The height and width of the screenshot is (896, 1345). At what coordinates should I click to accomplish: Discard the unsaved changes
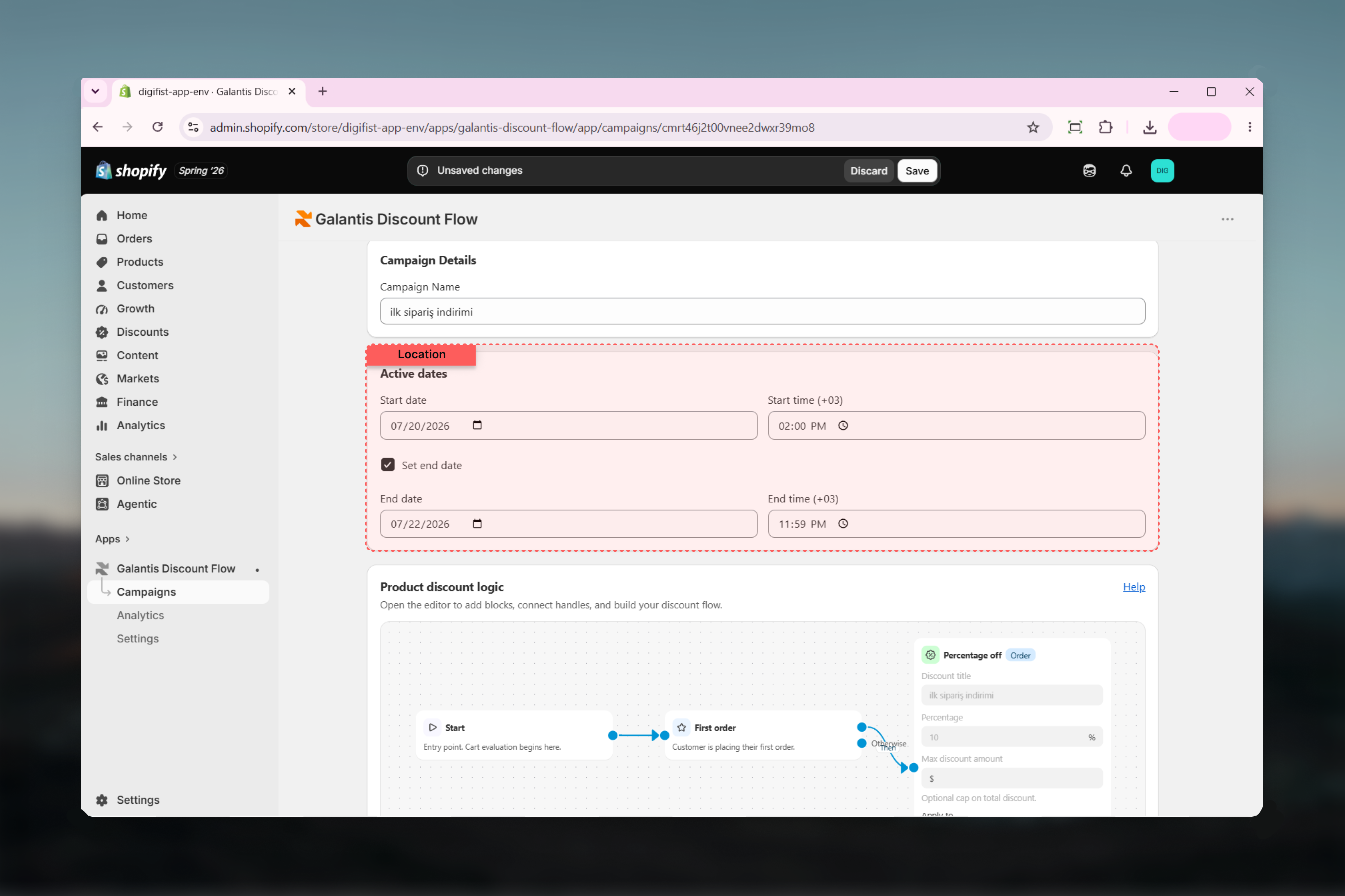(x=868, y=170)
